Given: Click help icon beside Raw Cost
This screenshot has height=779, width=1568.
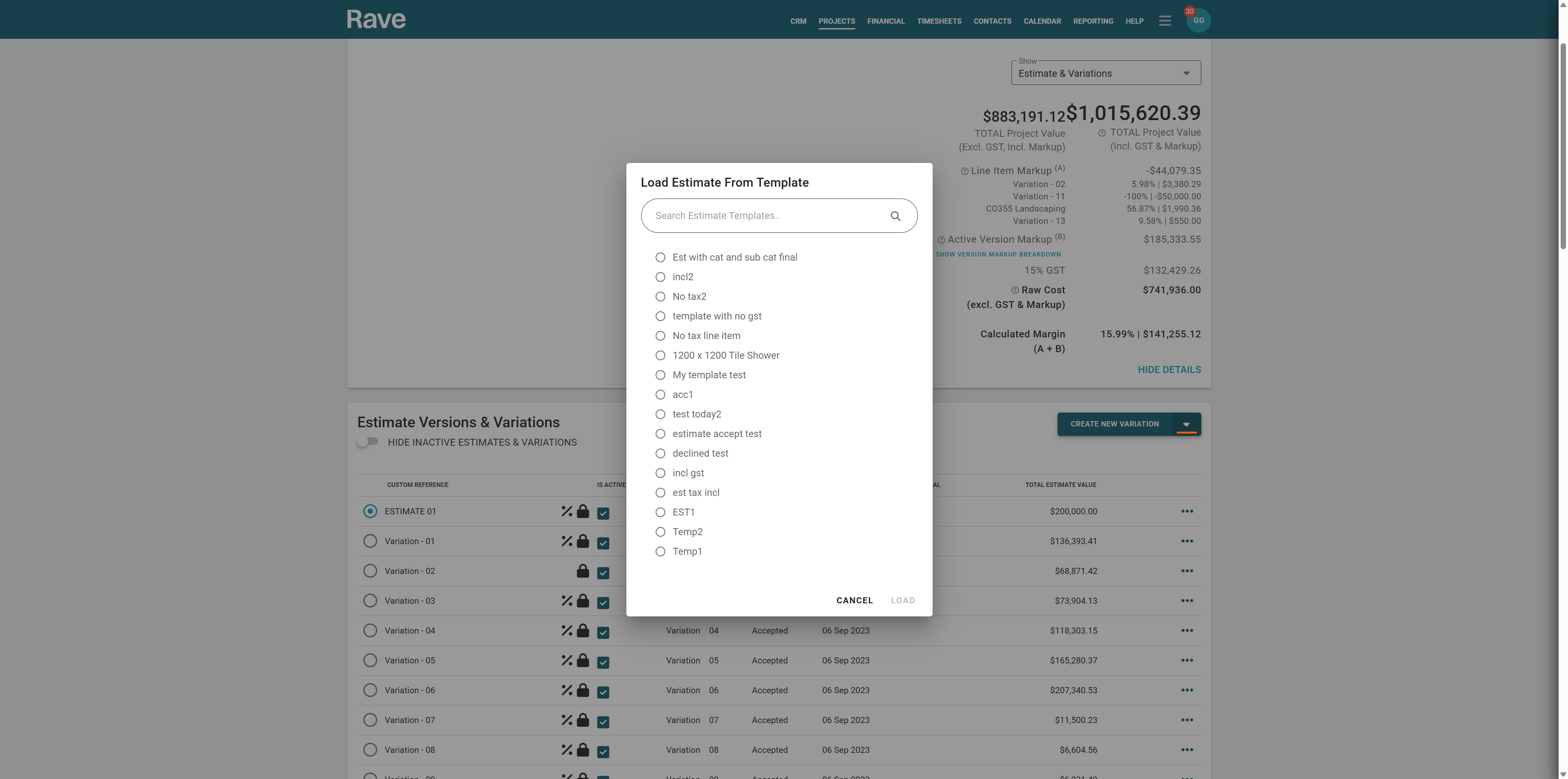Looking at the screenshot, I should click(1015, 290).
